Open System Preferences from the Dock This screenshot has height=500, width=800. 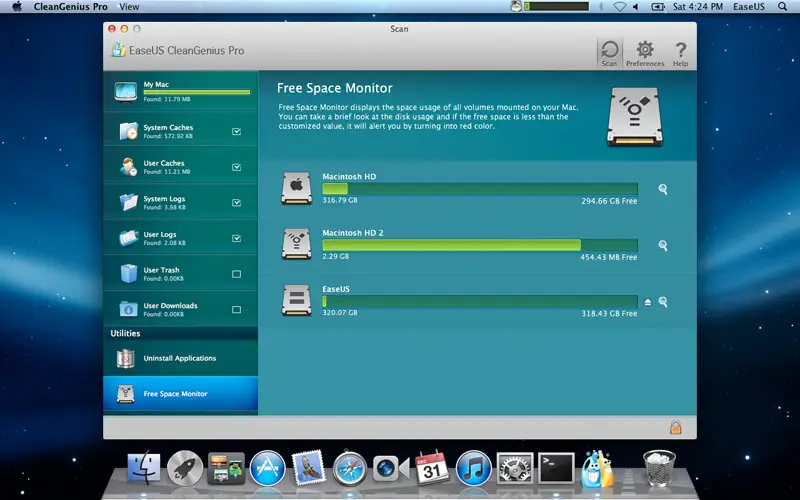pyautogui.click(x=515, y=468)
